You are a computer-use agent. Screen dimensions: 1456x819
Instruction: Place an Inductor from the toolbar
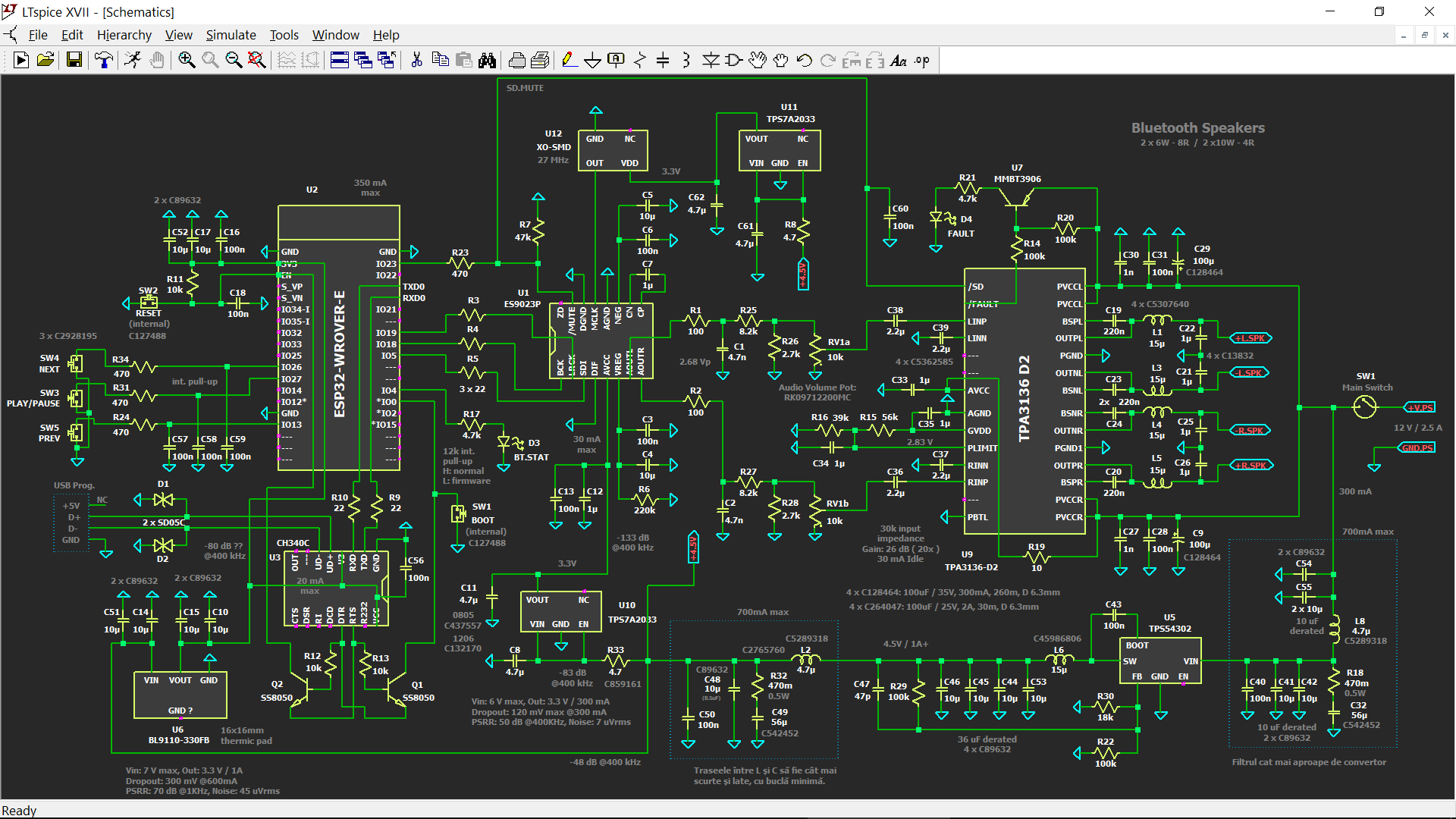[x=686, y=60]
